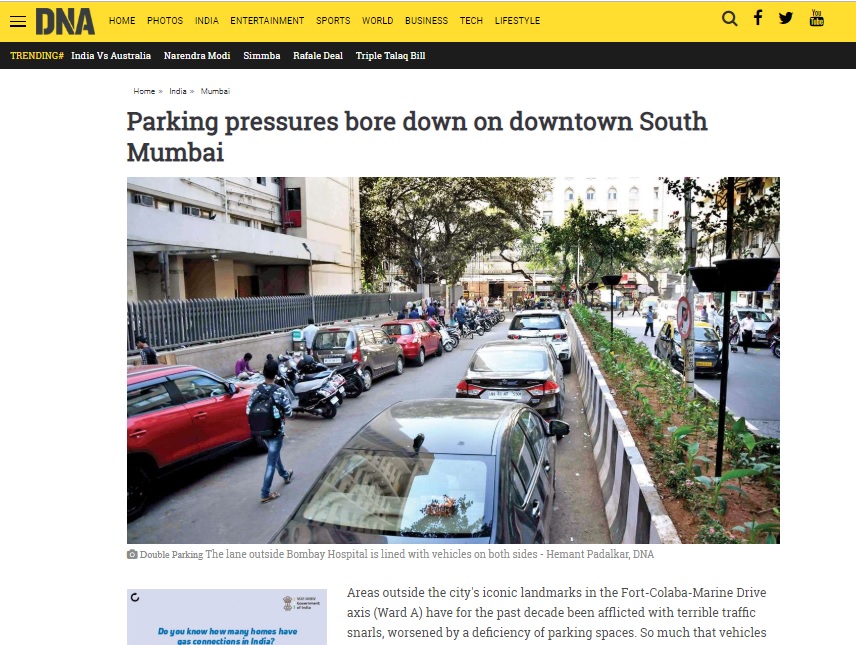Click the Mumbai breadcrumb link
The image size is (856, 645).
pos(215,91)
